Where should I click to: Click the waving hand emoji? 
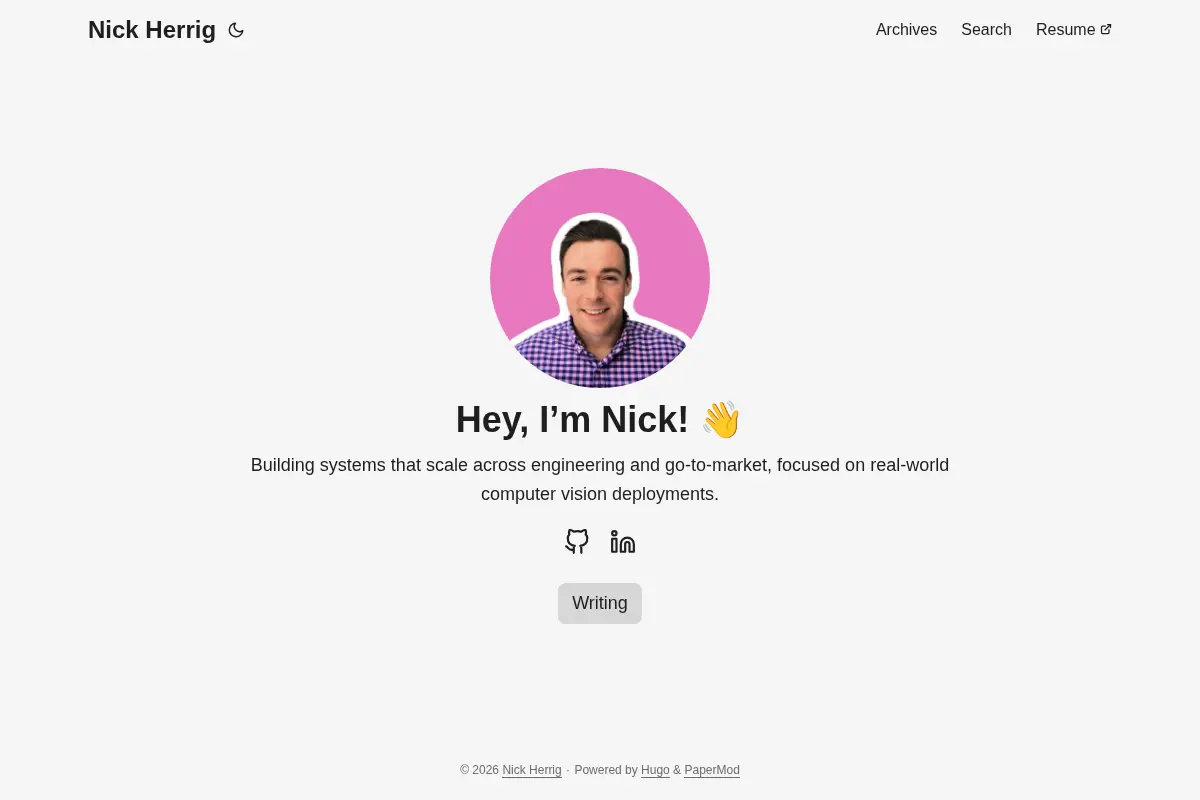721,419
